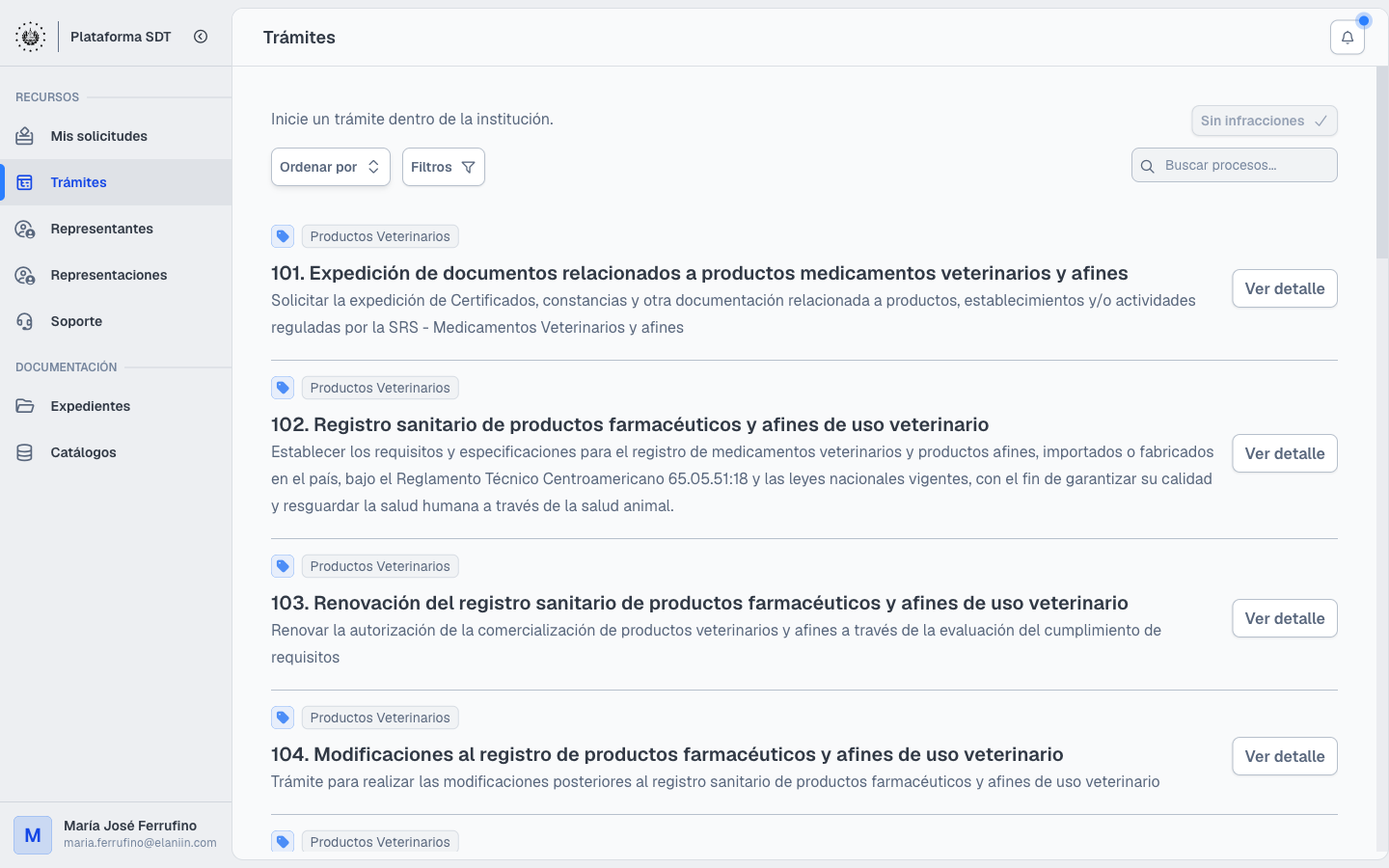Click the Soporte headset icon
Screen dimensions: 1389x868
25,321
